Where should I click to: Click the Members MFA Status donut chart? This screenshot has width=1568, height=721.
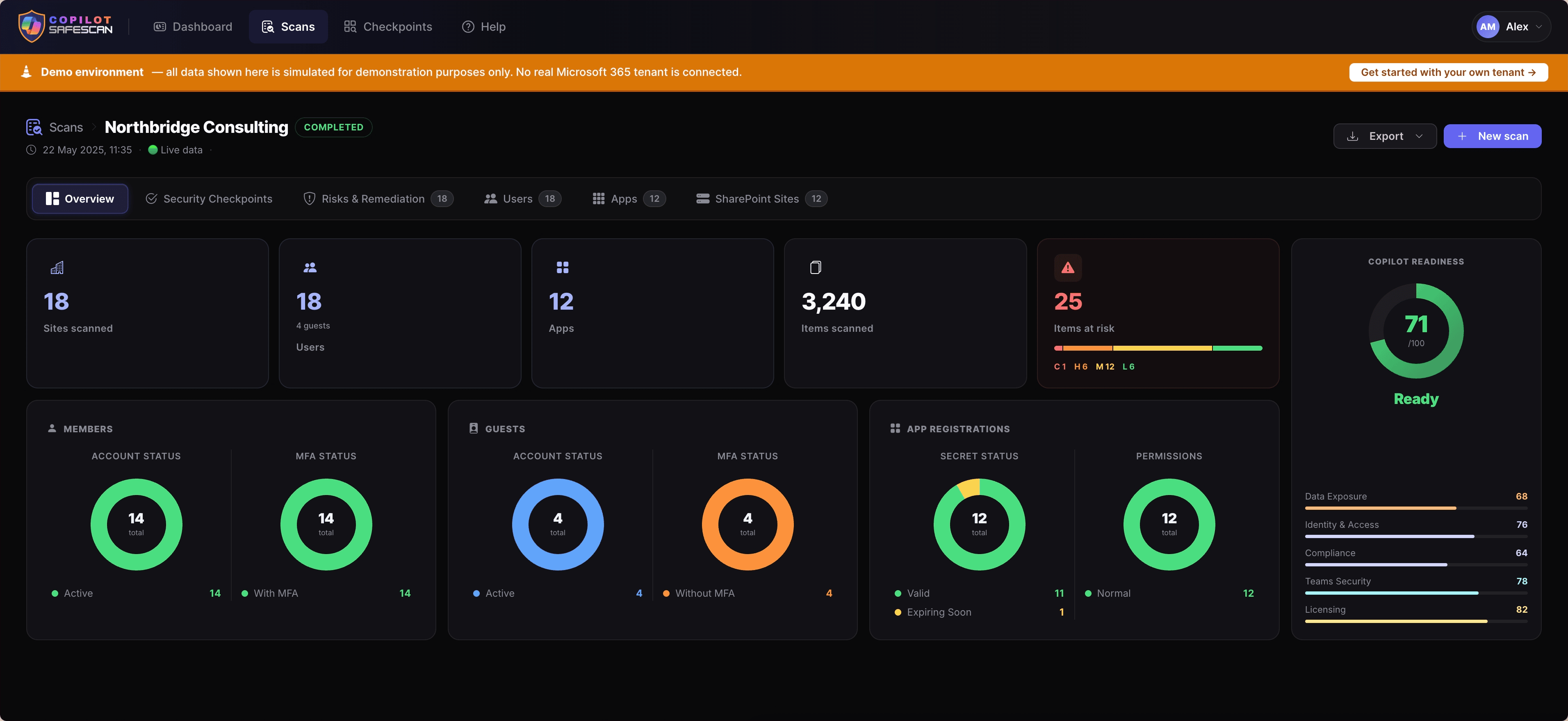pyautogui.click(x=326, y=524)
